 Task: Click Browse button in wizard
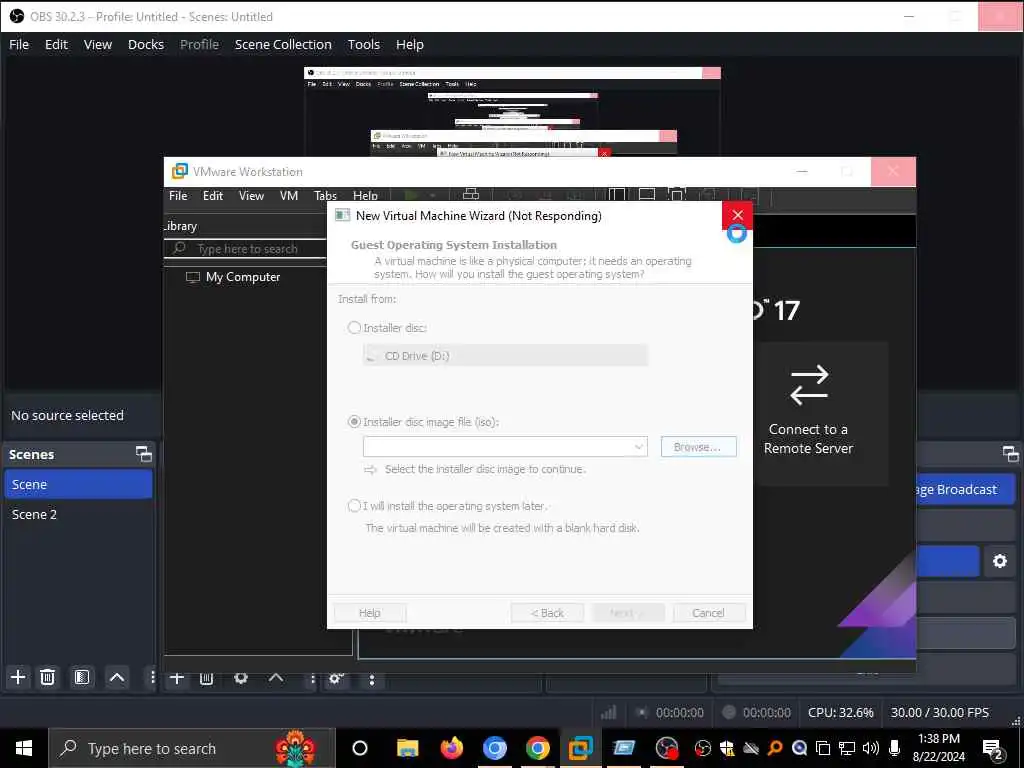pos(698,447)
